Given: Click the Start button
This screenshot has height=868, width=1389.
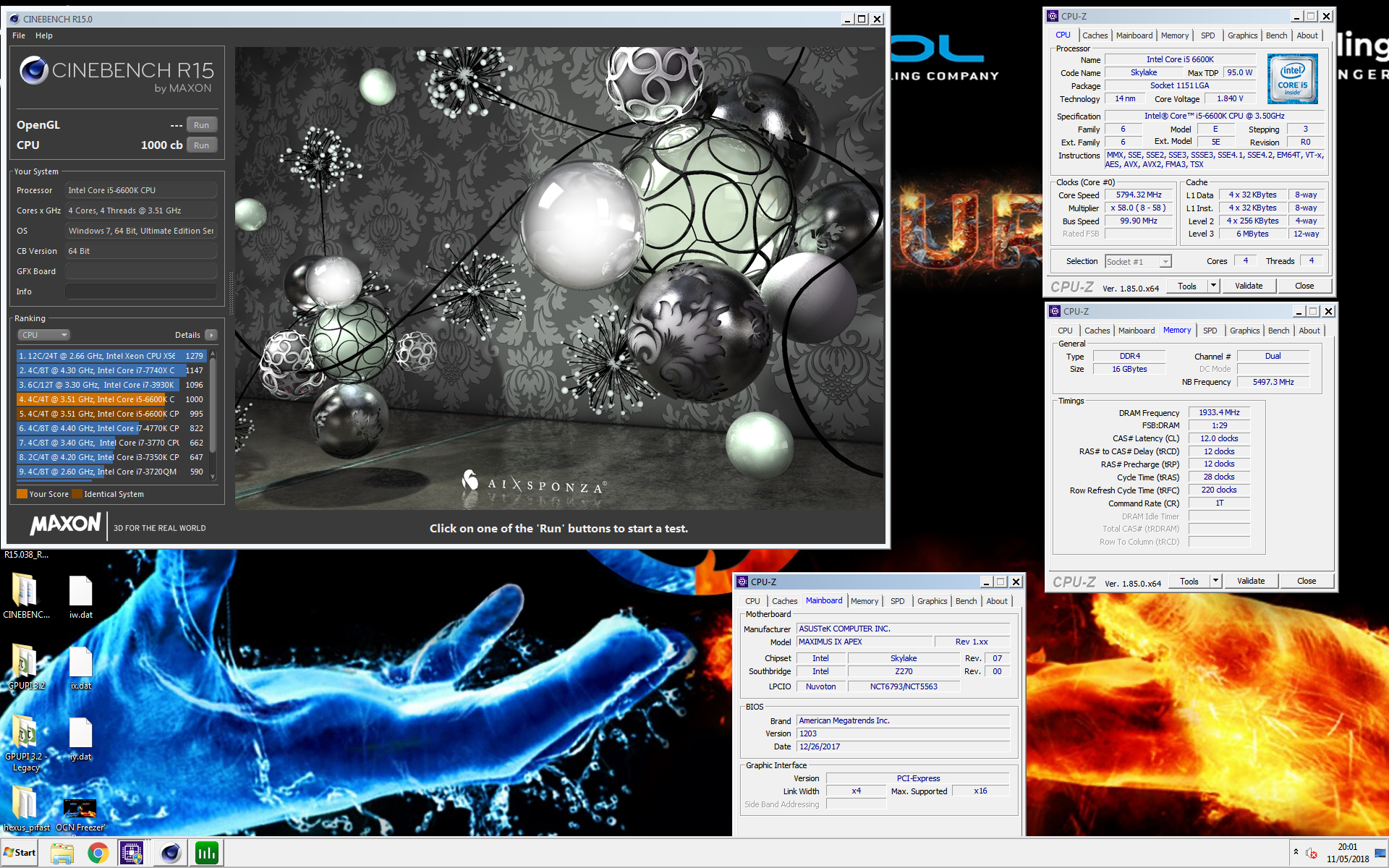Looking at the screenshot, I should pos(20,853).
